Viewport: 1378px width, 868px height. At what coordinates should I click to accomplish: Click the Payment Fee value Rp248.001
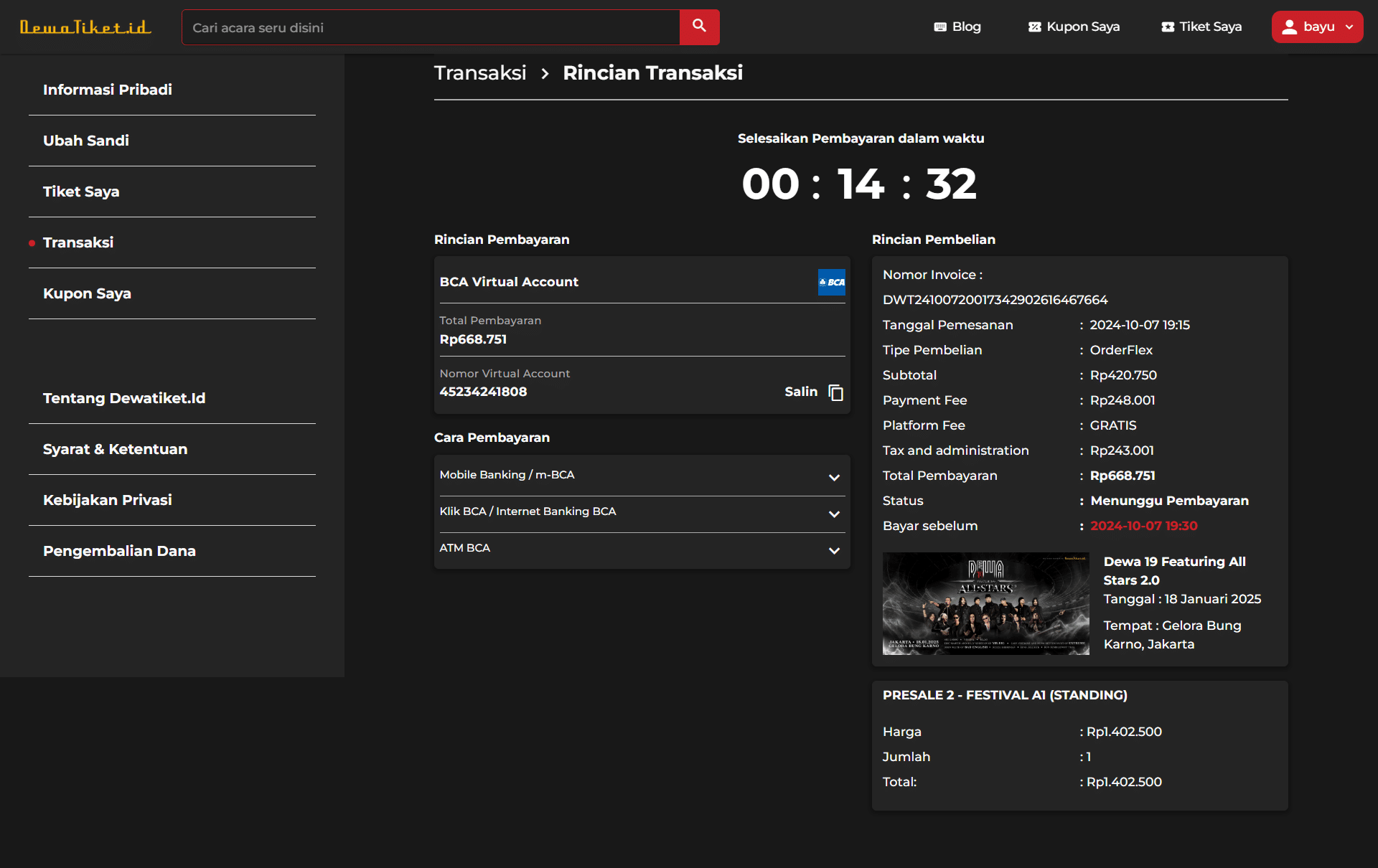tap(1122, 400)
